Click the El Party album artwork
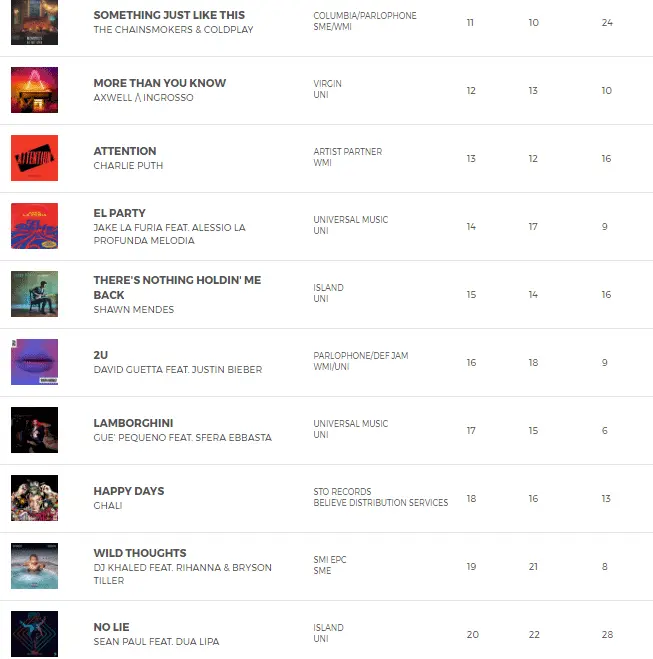The image size is (653, 659). 34,226
